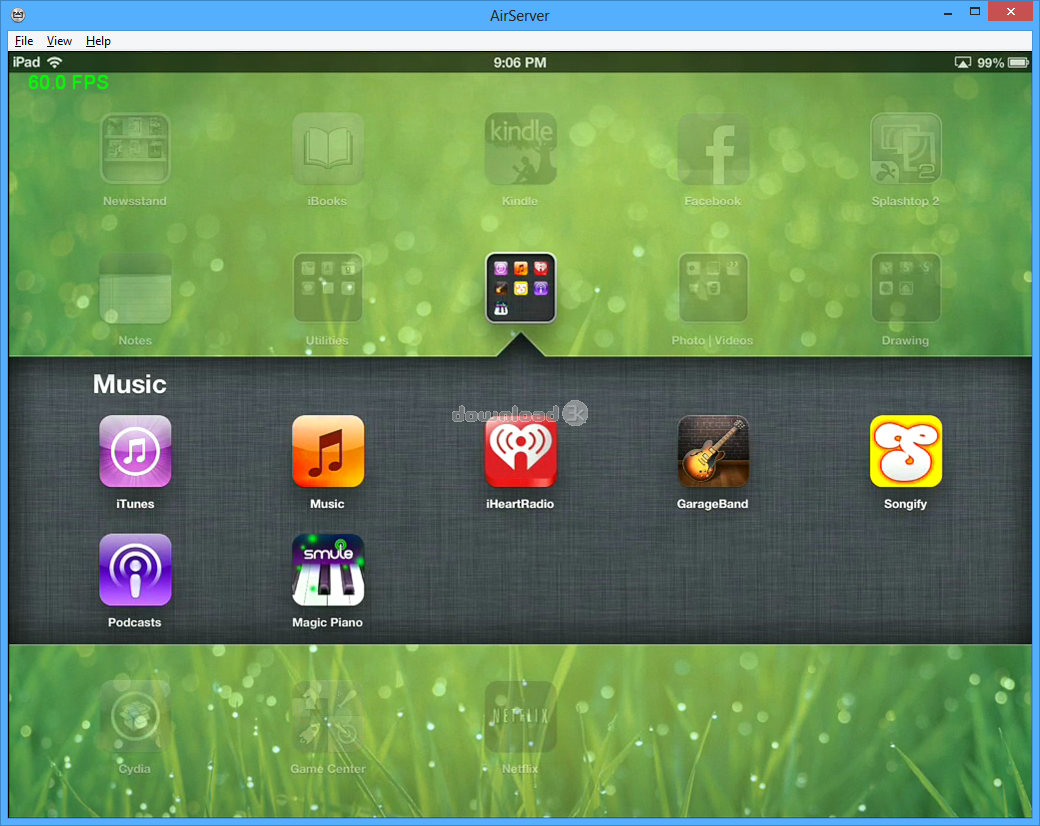This screenshot has height=826, width=1040.
Task: Open the Songify app
Action: pos(905,451)
